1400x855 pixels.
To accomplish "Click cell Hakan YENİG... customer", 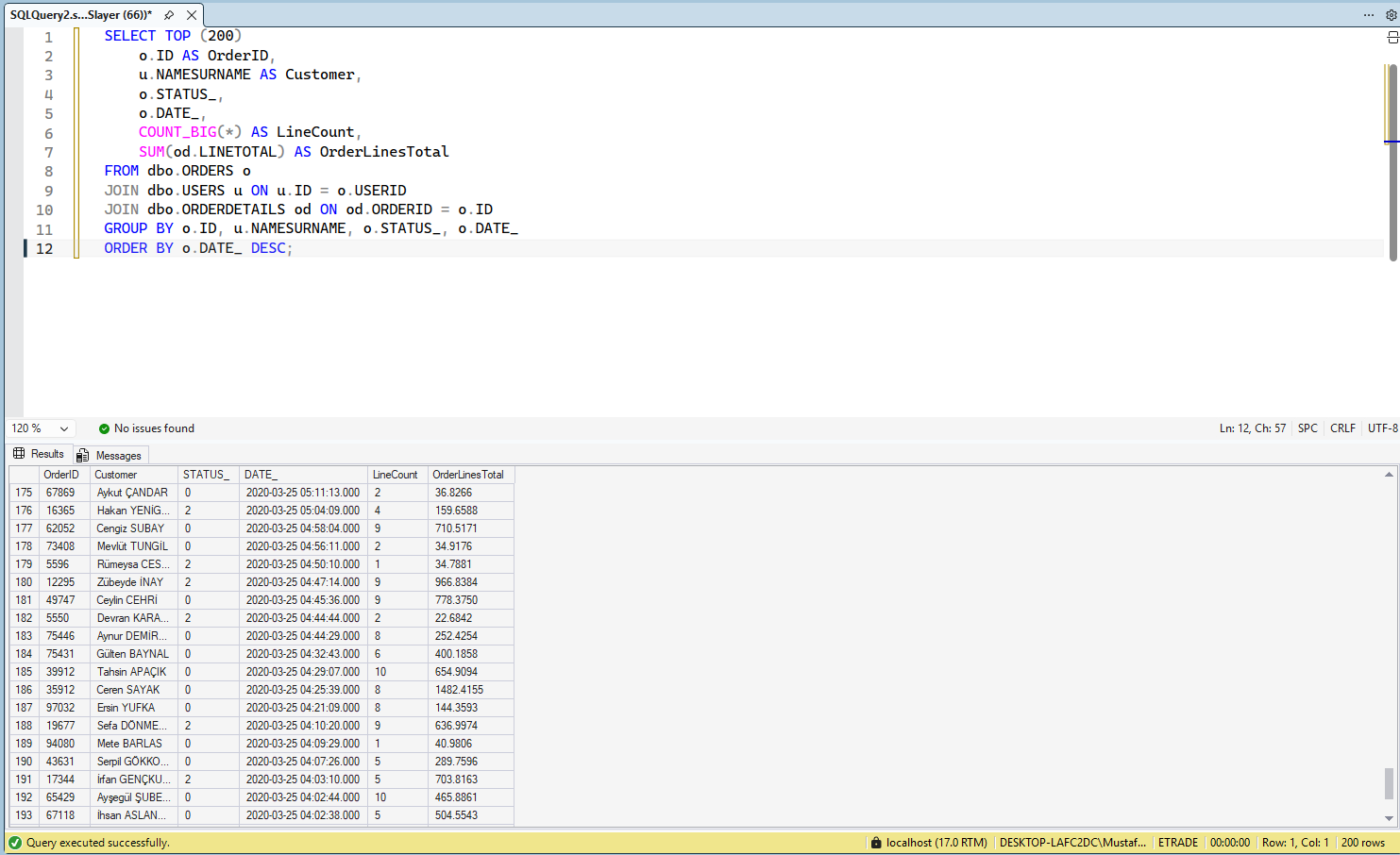I will [x=134, y=511].
